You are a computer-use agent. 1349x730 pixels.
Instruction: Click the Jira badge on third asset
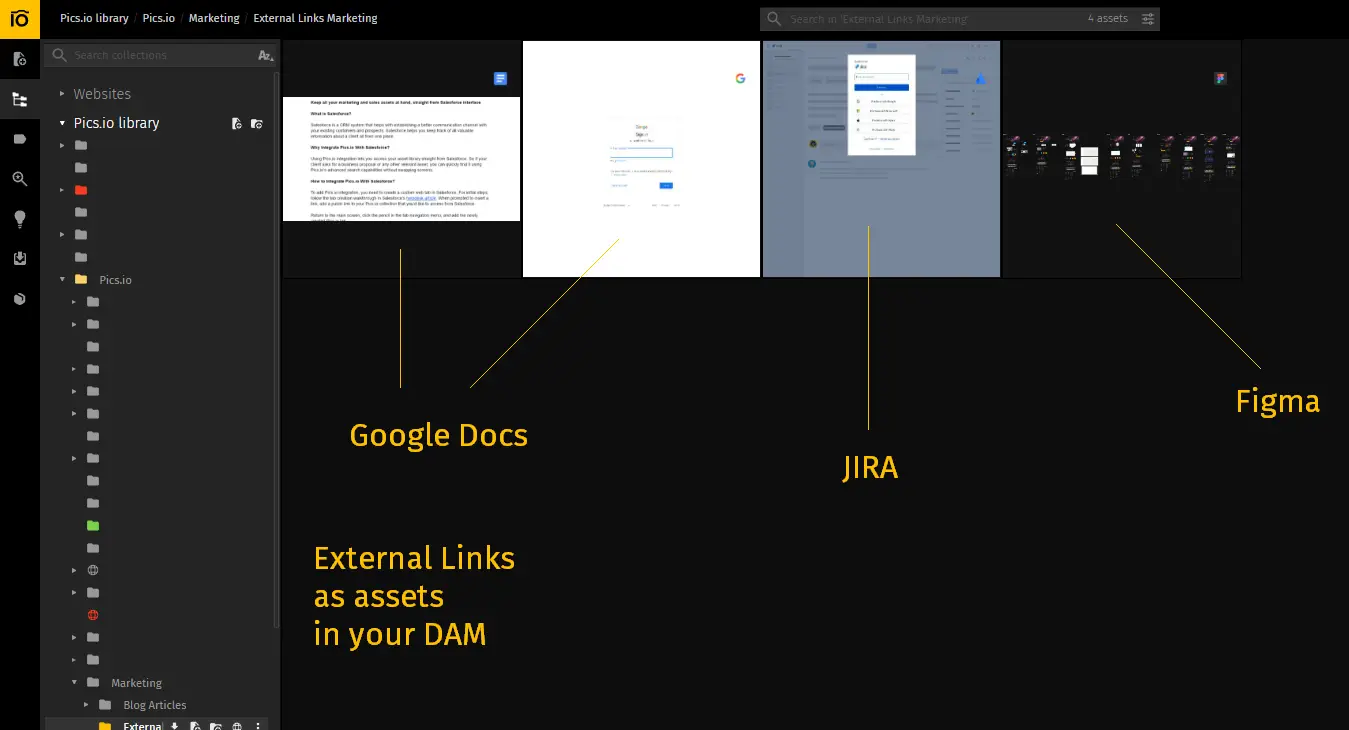(x=981, y=79)
